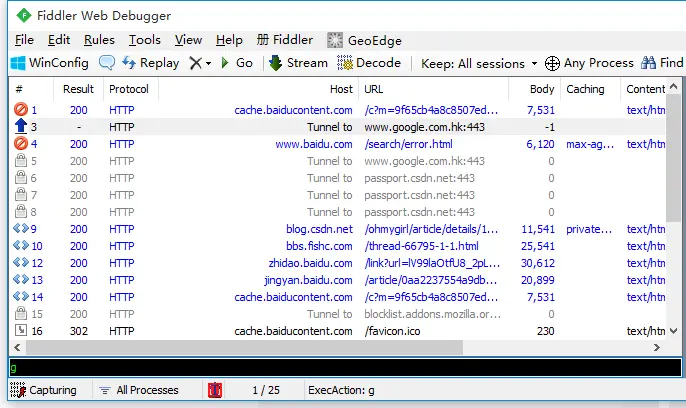Click the Remove sessions X icon
Image resolution: width=686 pixels, height=408 pixels.
click(196, 63)
